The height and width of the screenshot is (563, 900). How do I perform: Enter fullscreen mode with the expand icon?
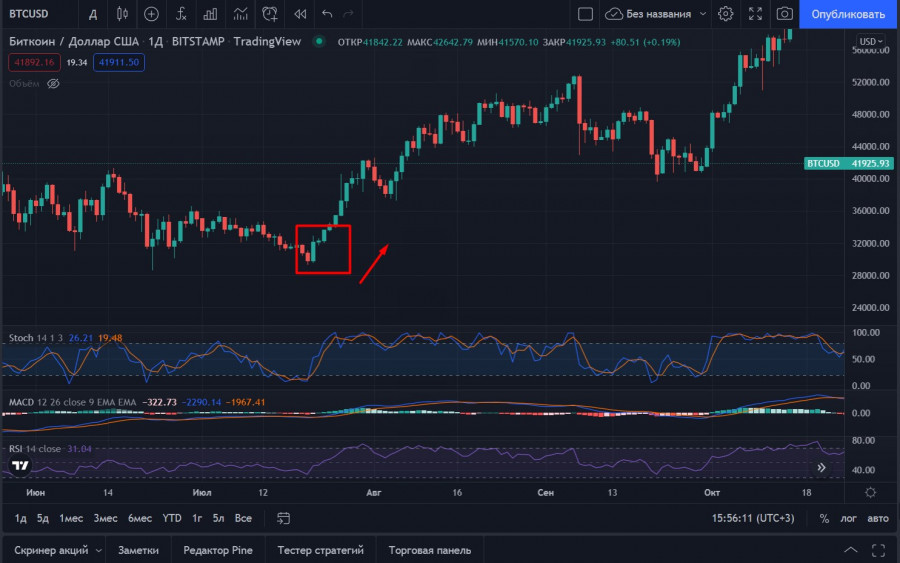755,14
